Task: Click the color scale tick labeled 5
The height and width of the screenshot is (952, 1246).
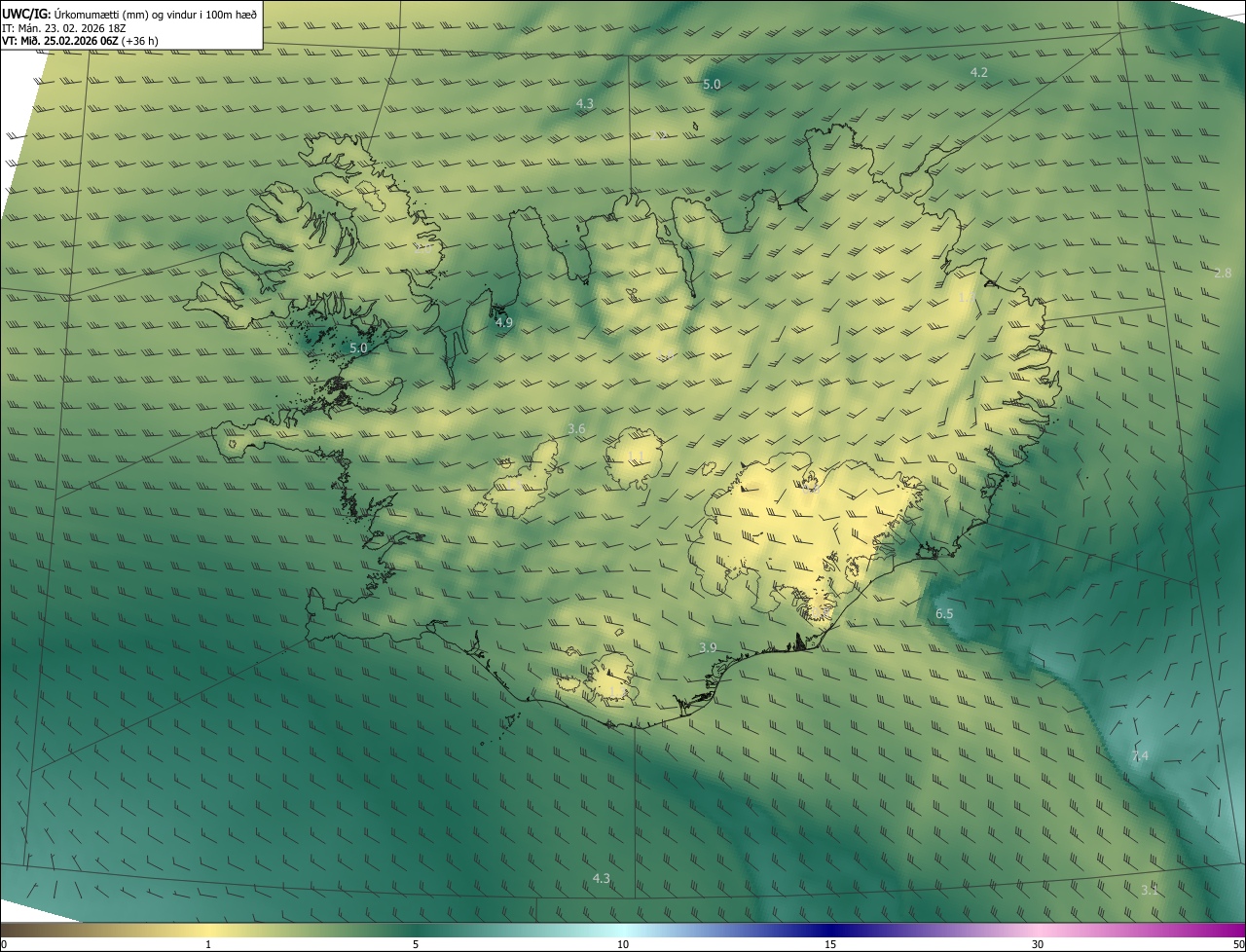Action: point(416,945)
